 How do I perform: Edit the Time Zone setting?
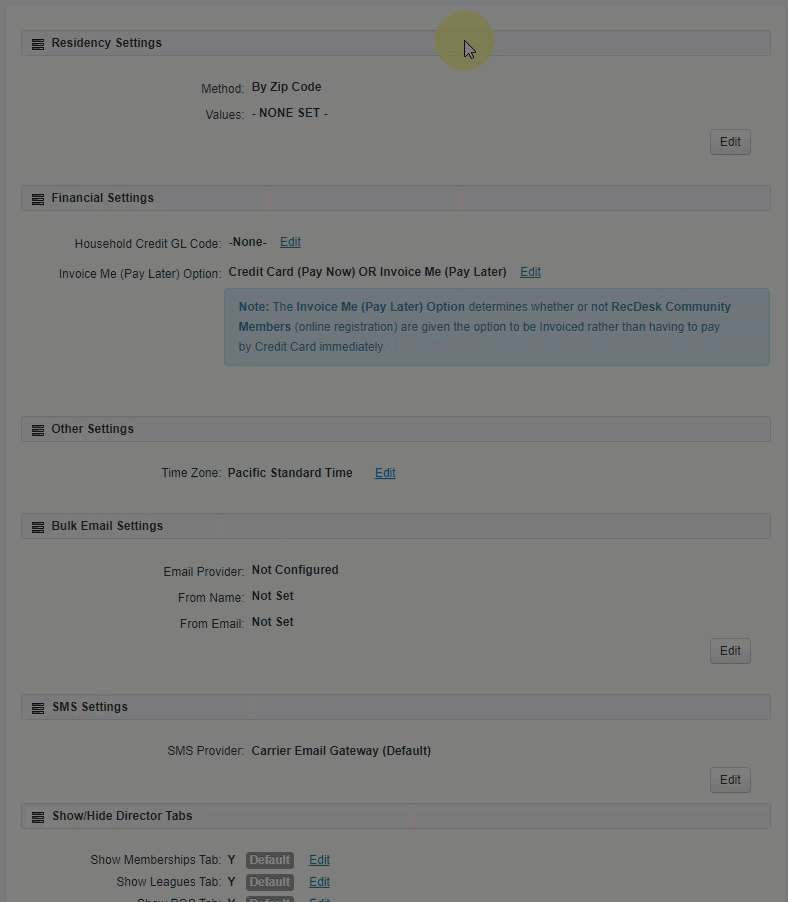pos(385,473)
